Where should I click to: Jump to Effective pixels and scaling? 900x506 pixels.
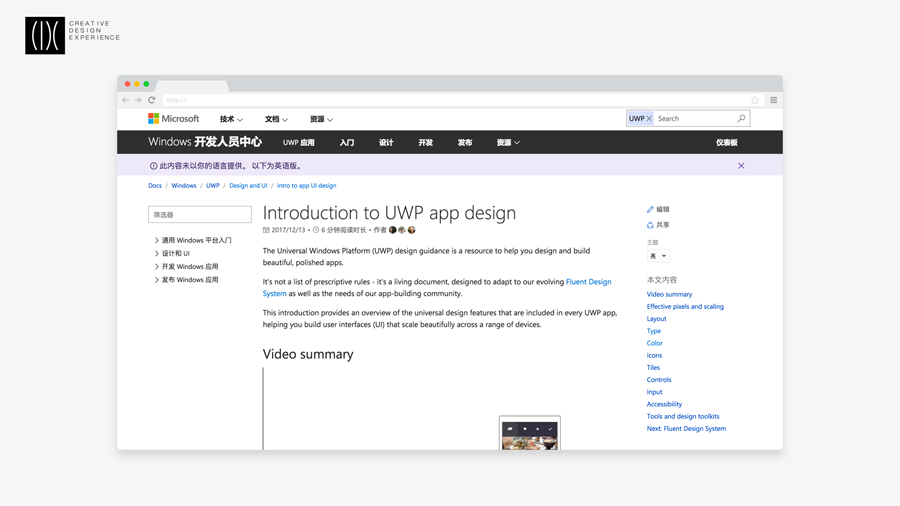point(685,306)
